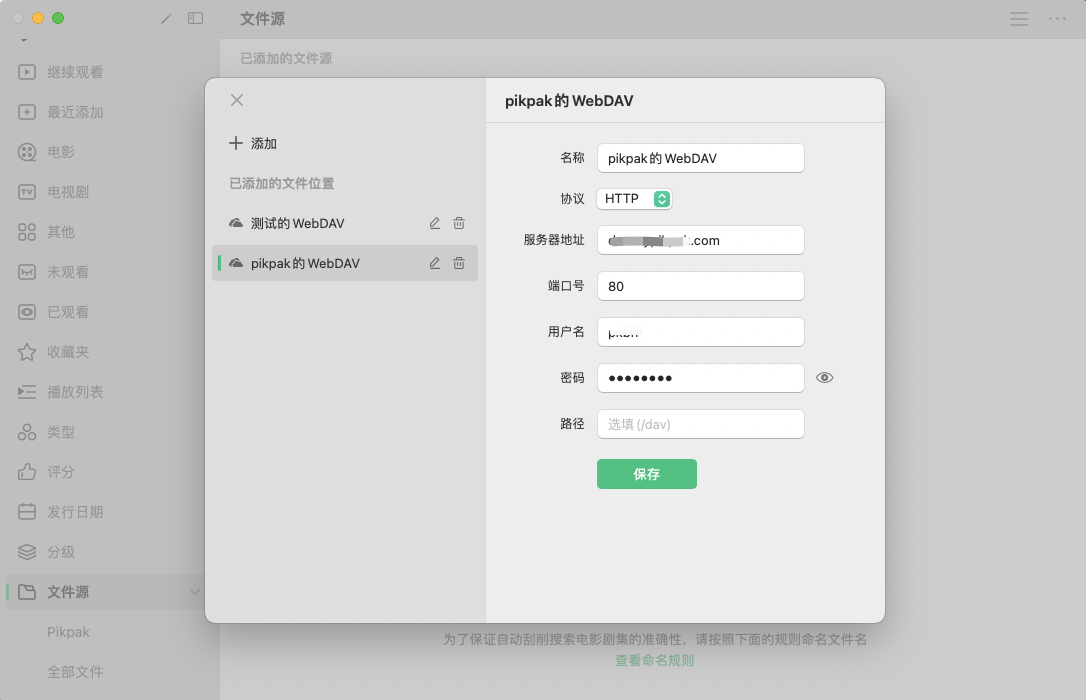
Task: Close the file source dialog
Action: [x=237, y=100]
